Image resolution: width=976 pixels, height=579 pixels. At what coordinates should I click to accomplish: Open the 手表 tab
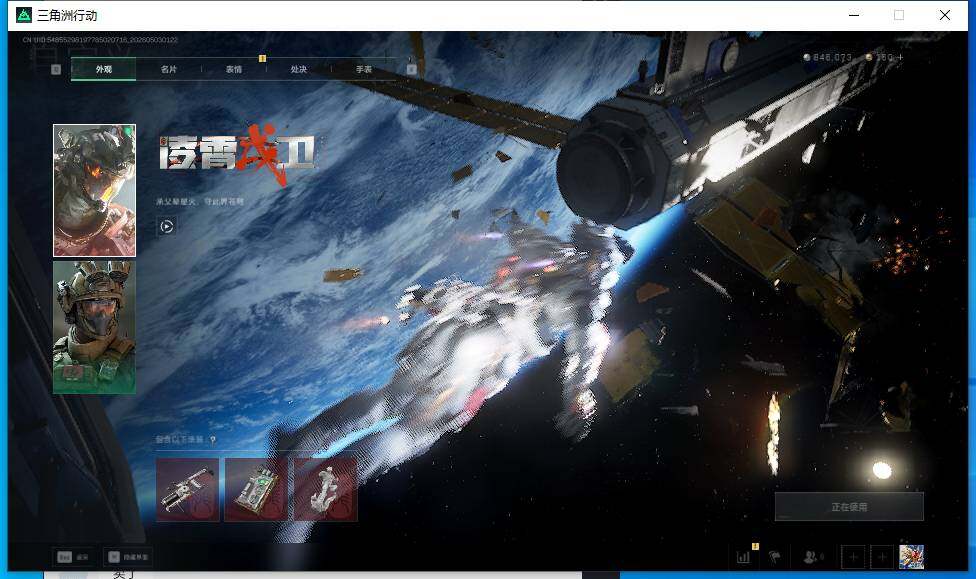364,69
